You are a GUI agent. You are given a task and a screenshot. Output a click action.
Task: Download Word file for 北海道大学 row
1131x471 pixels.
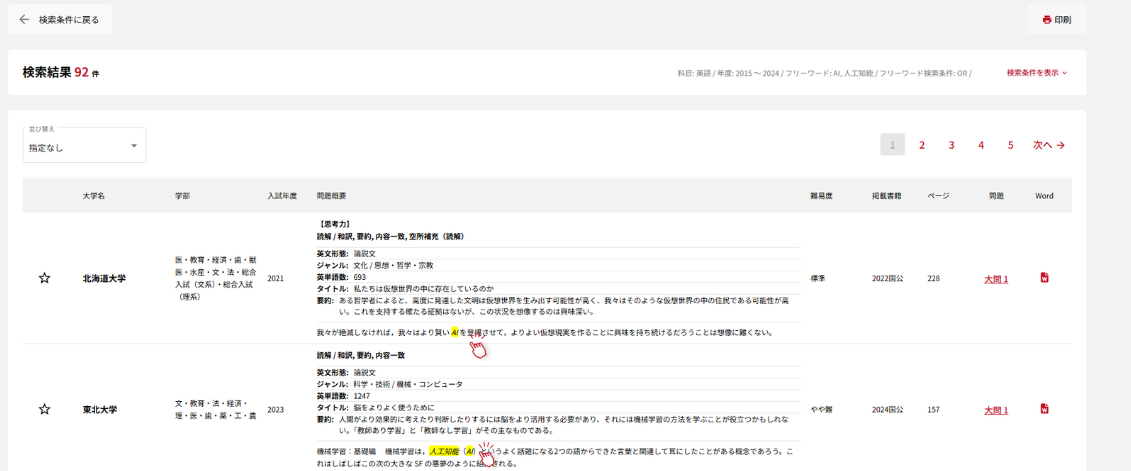point(1044,278)
